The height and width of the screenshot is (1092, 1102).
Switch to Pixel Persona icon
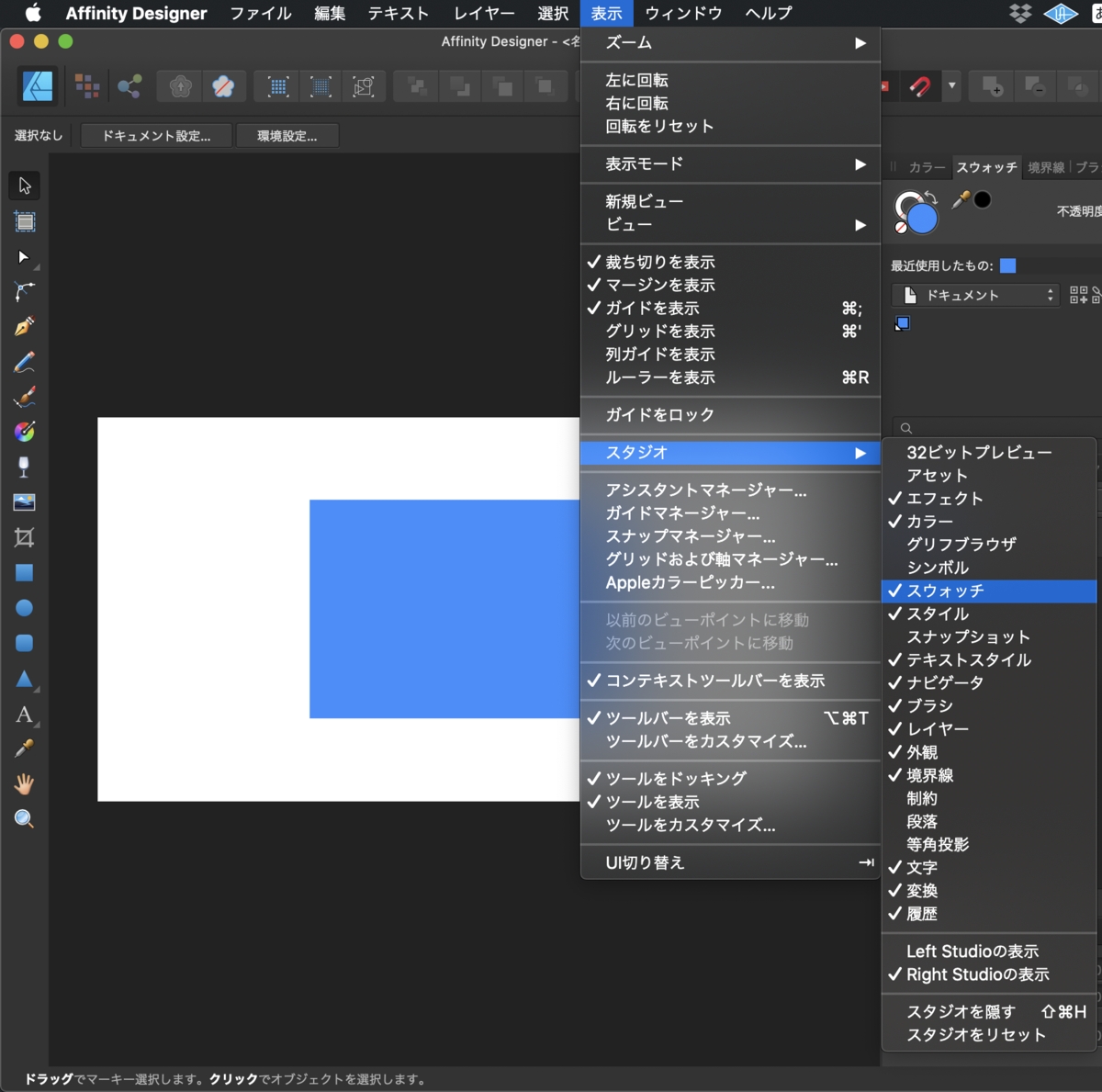click(87, 86)
